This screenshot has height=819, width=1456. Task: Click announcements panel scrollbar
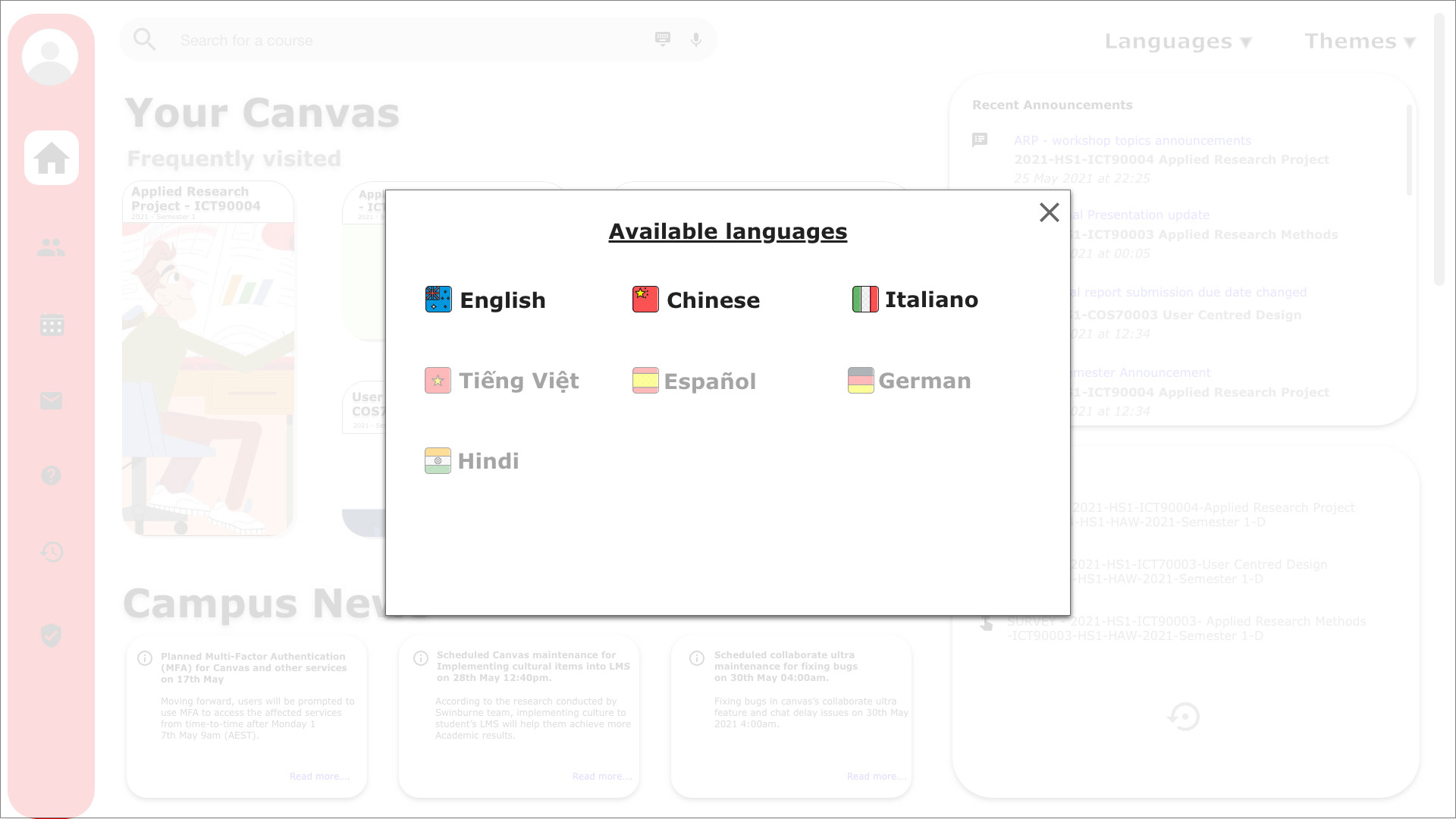[1409, 150]
